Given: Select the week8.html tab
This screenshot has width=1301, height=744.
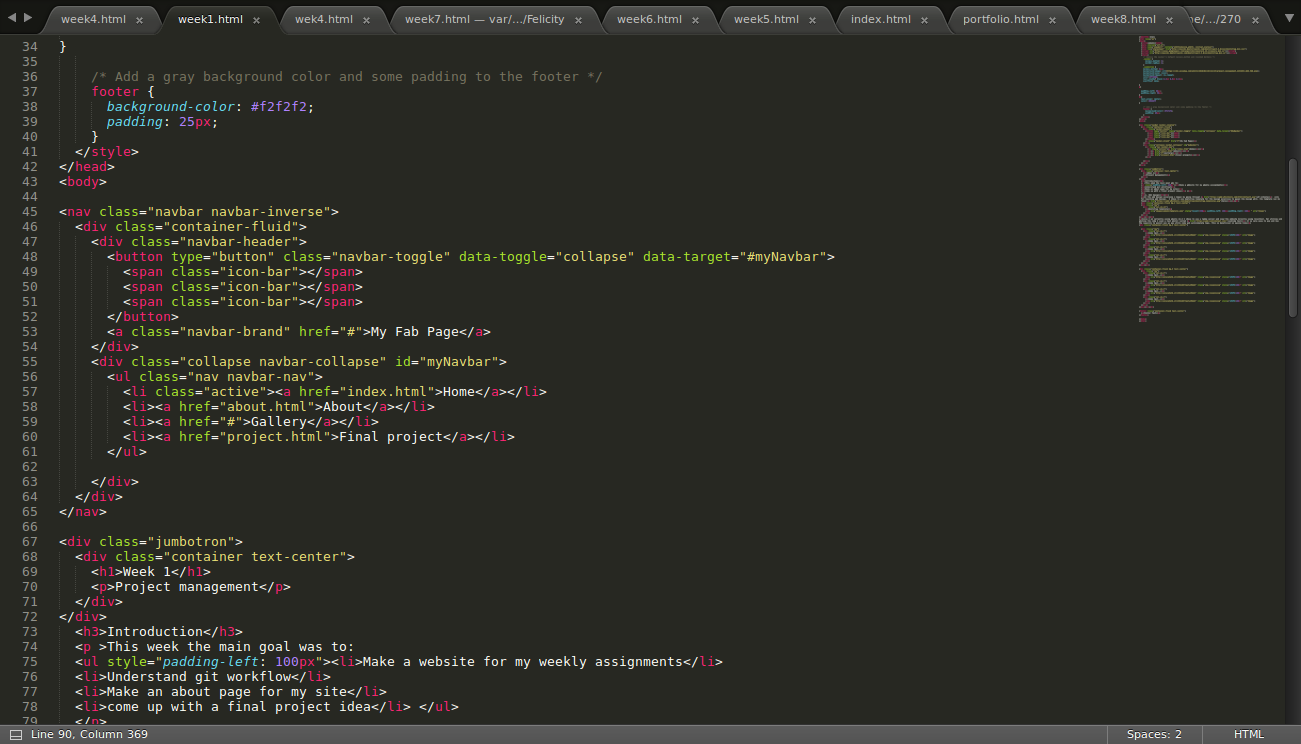Looking at the screenshot, I should (x=1123, y=19).
